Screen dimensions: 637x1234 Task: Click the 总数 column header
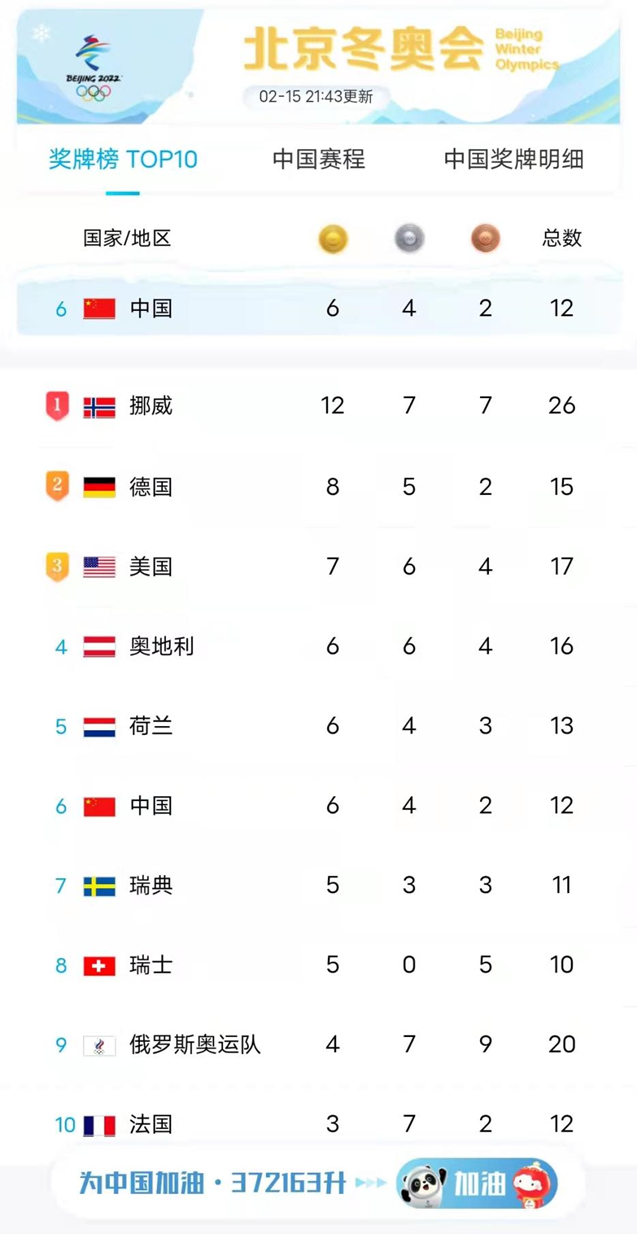[x=562, y=239]
